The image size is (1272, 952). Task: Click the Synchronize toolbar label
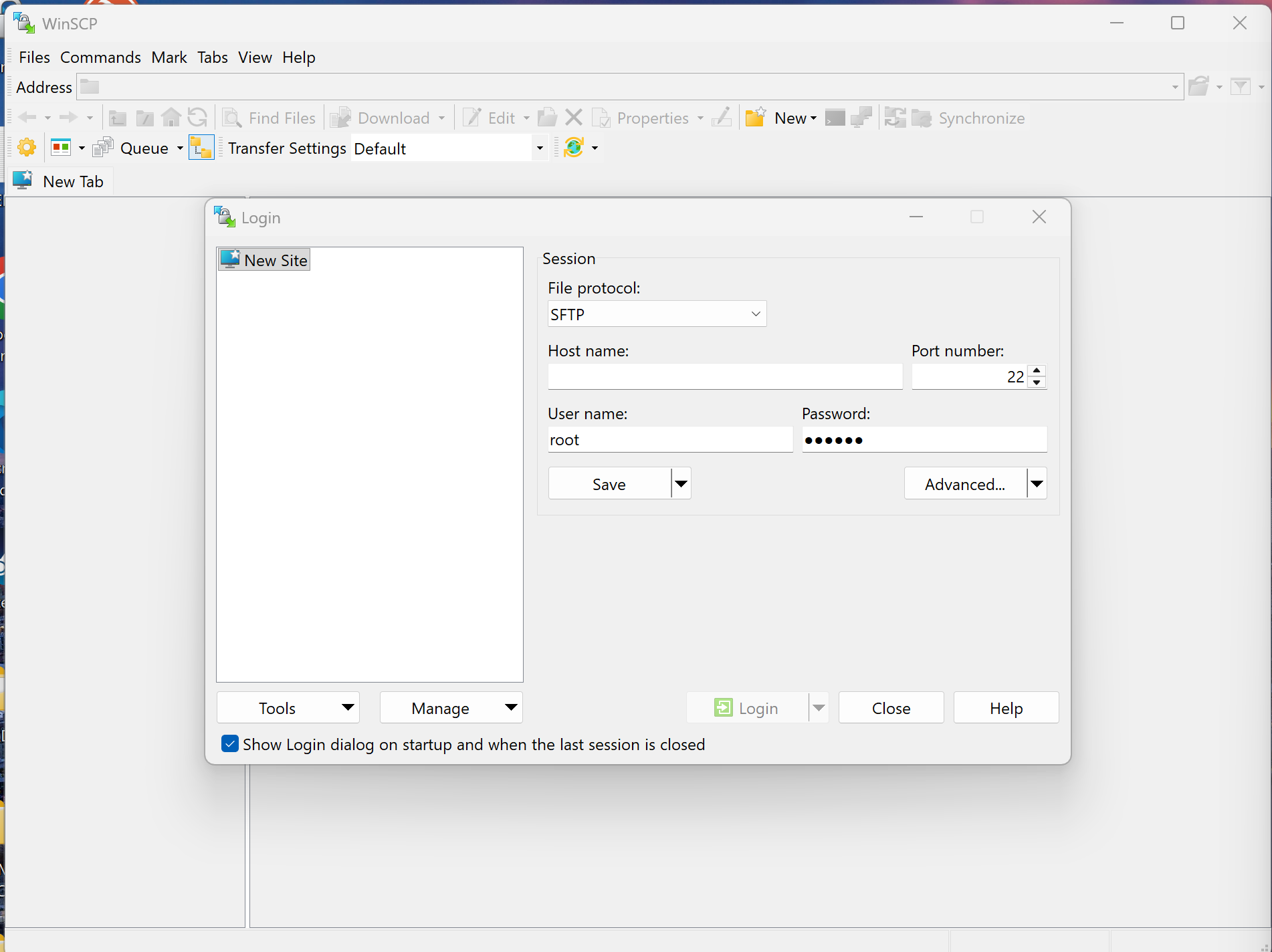coord(981,118)
